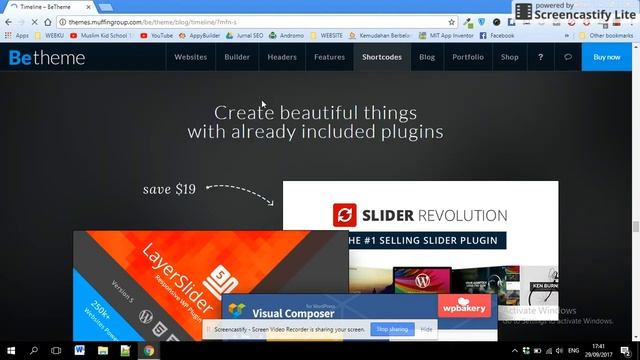
Task: Stop page loading with the X button
Action: (34, 22)
